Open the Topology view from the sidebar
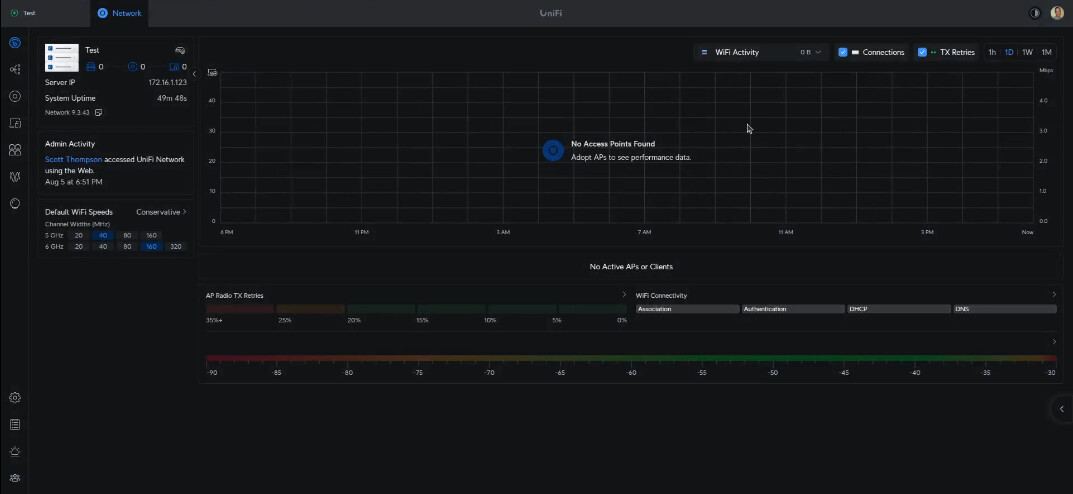Image resolution: width=1073 pixels, height=494 pixels. [15, 69]
